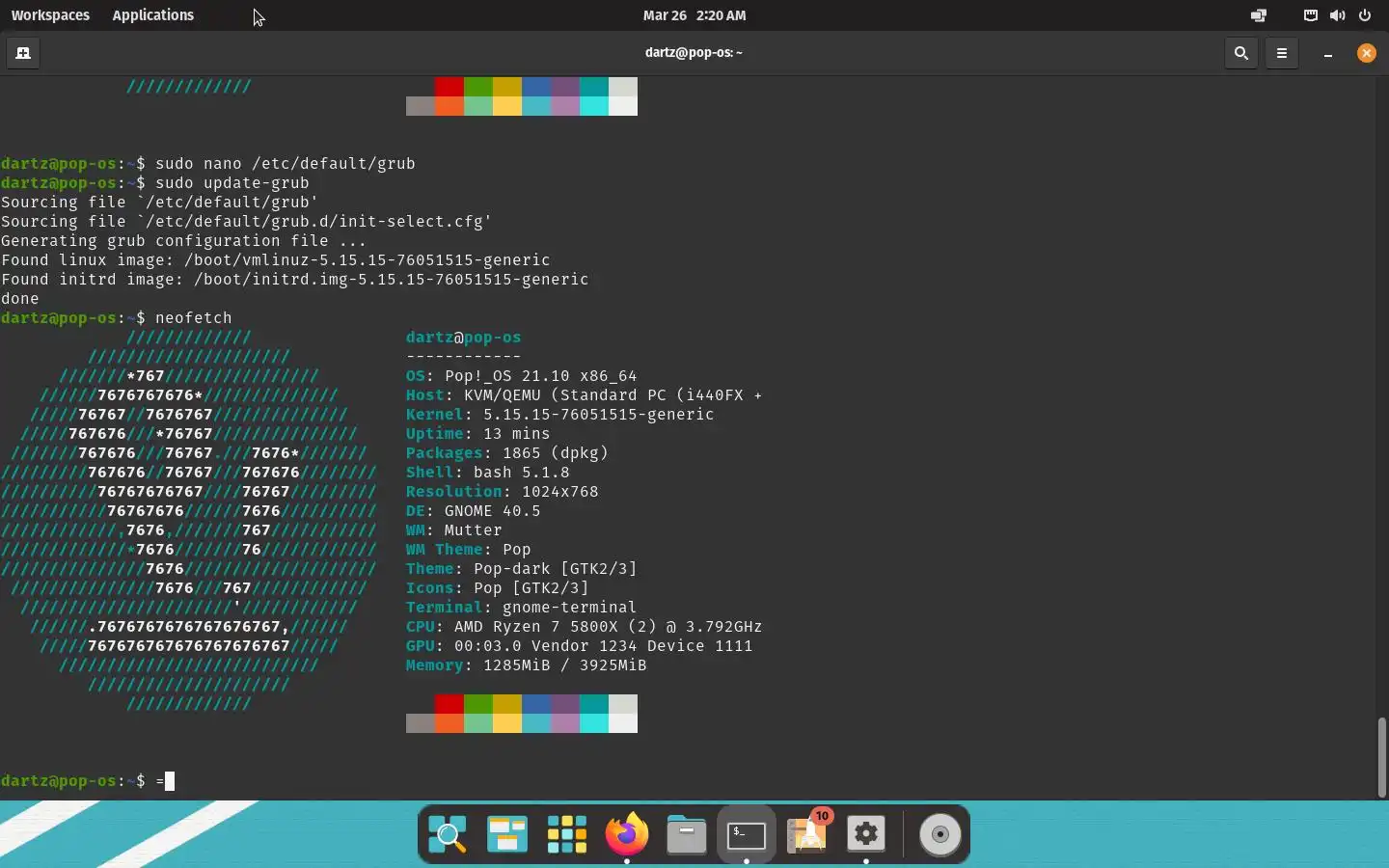Launch the search launcher magnifier in dock
This screenshot has width=1389, height=868.
click(x=448, y=834)
